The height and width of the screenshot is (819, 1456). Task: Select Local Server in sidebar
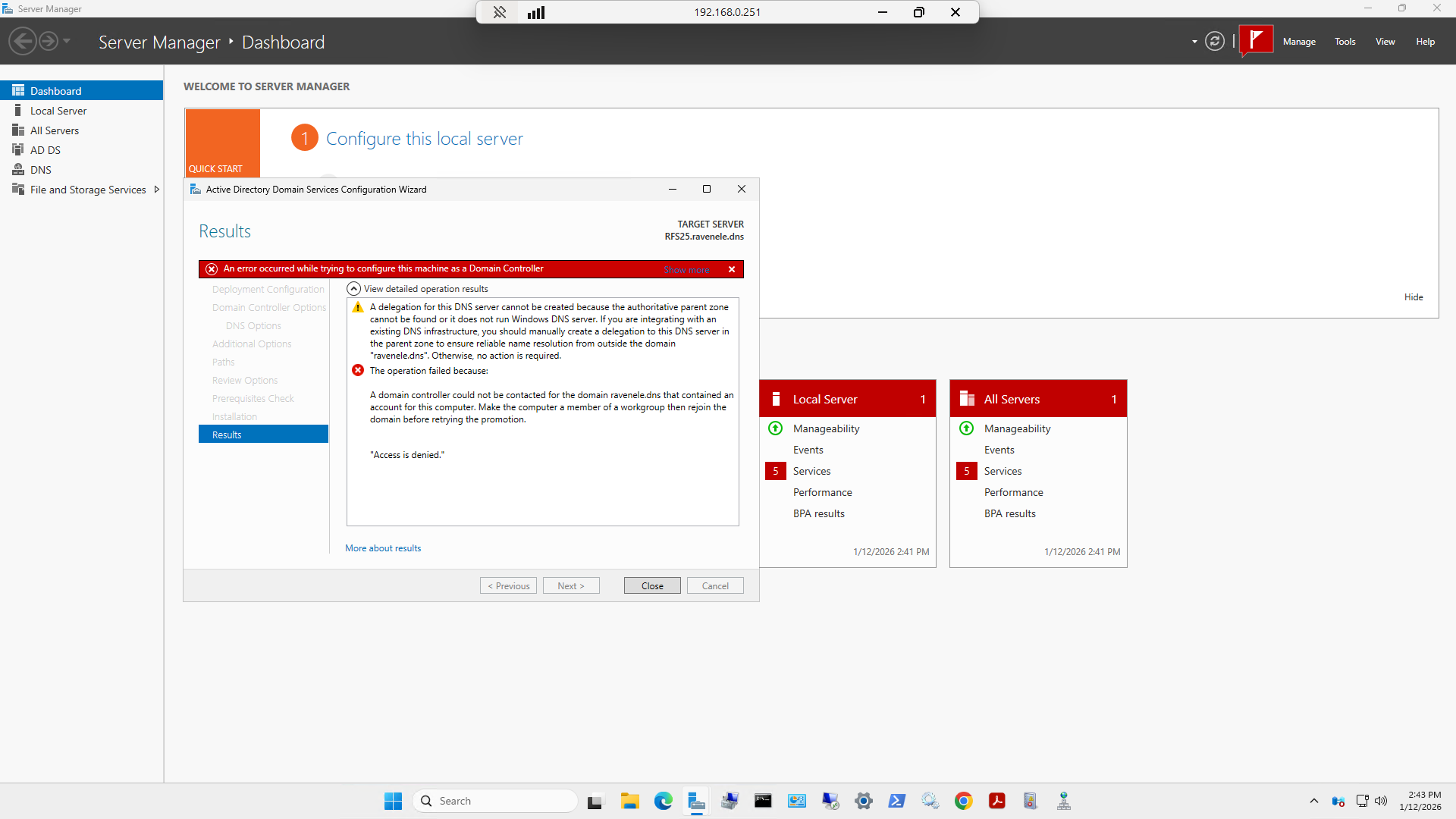(x=58, y=111)
